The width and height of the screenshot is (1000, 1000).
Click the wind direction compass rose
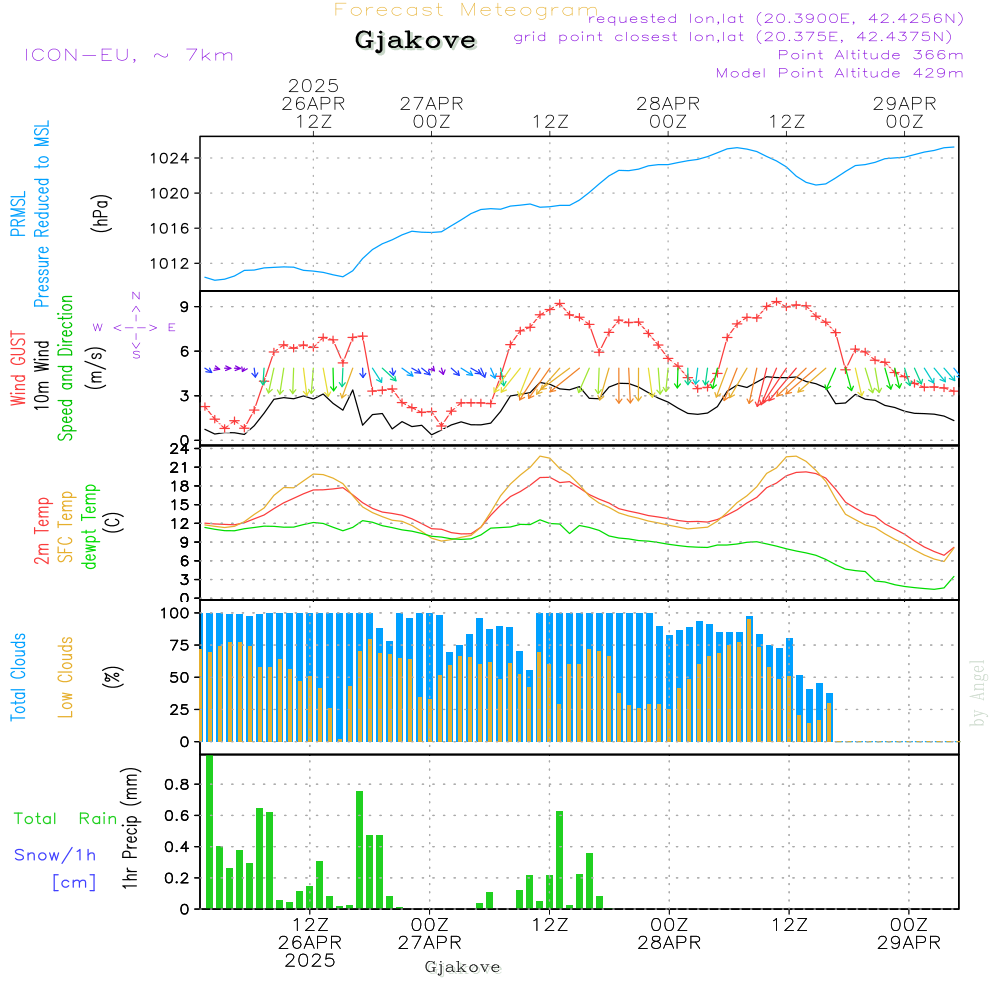[x=135, y=327]
